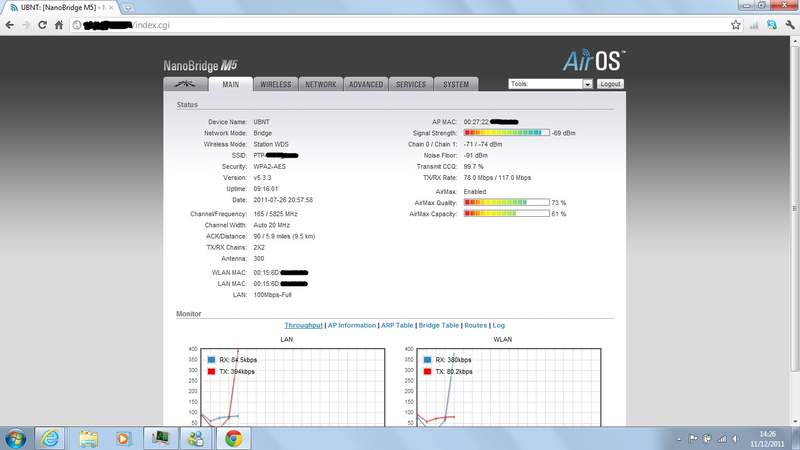Click the WLAN TX red legend square
The width and height of the screenshot is (800, 450).
point(428,371)
